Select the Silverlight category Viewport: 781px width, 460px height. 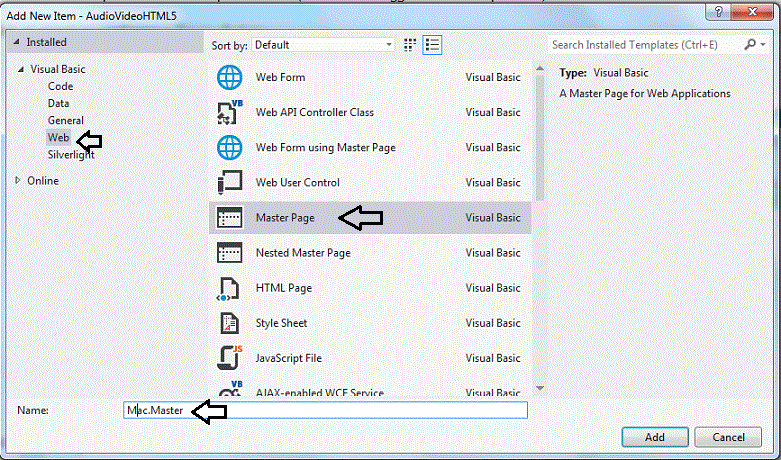click(73, 155)
